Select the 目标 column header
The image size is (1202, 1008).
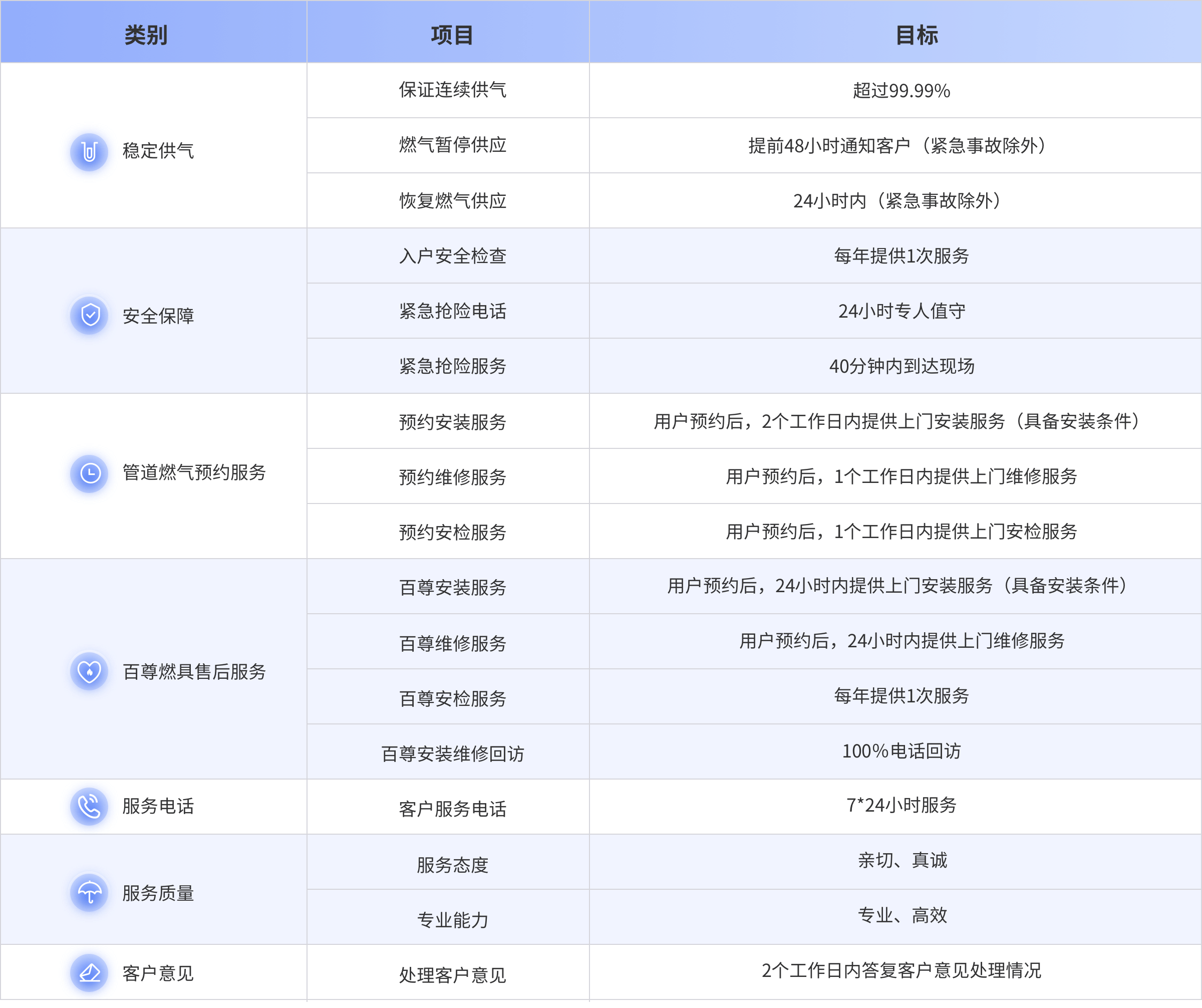click(895, 32)
